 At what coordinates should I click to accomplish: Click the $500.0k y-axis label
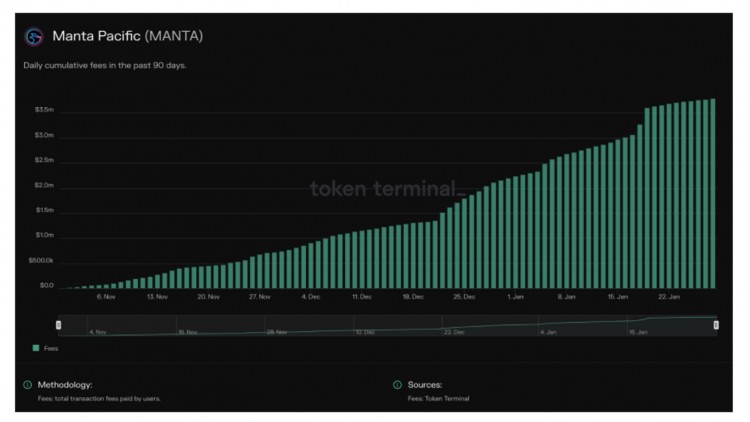[x=41, y=260]
